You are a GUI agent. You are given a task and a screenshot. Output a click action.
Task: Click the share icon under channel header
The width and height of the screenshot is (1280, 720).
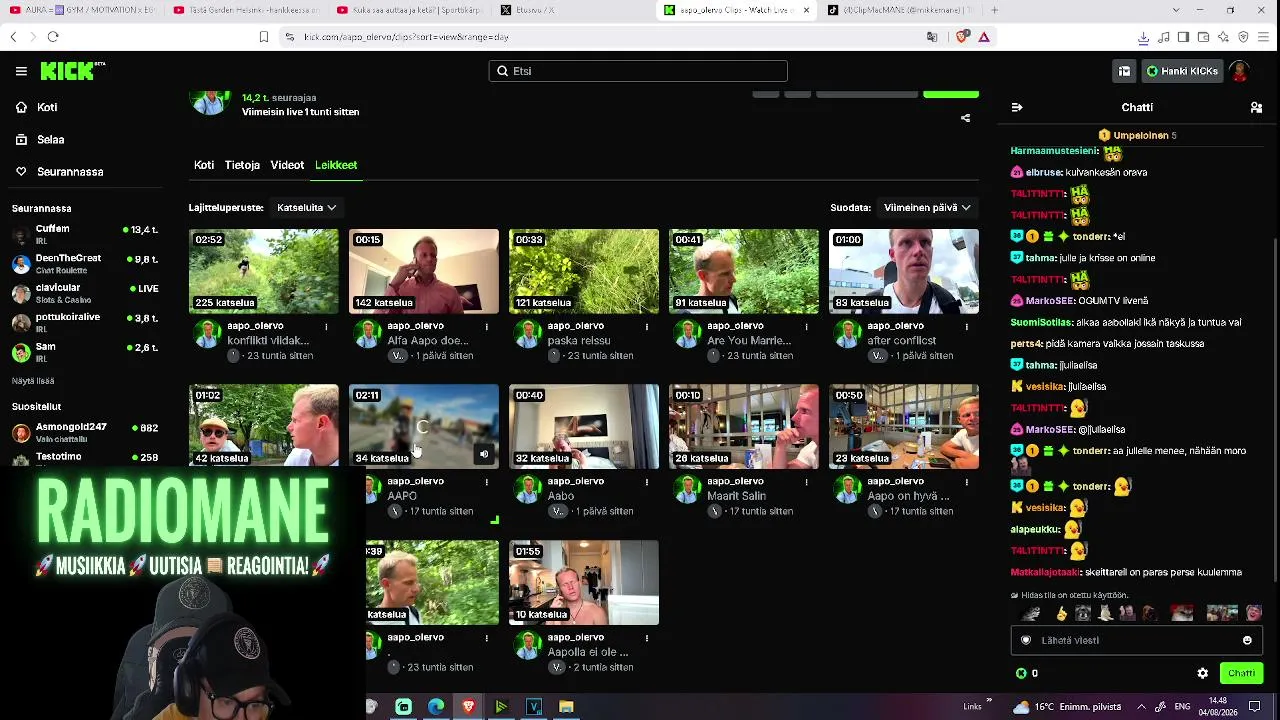965,118
